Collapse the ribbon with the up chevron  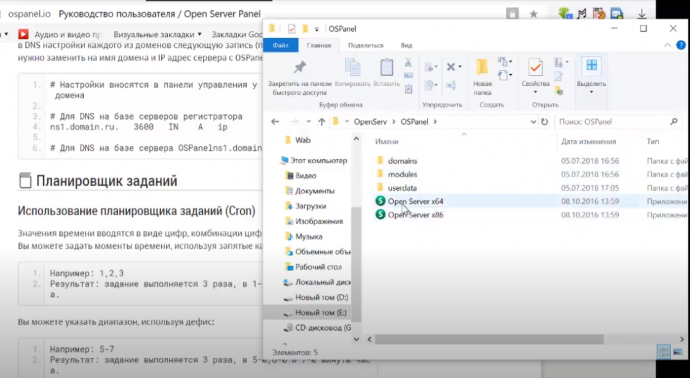[668, 45]
